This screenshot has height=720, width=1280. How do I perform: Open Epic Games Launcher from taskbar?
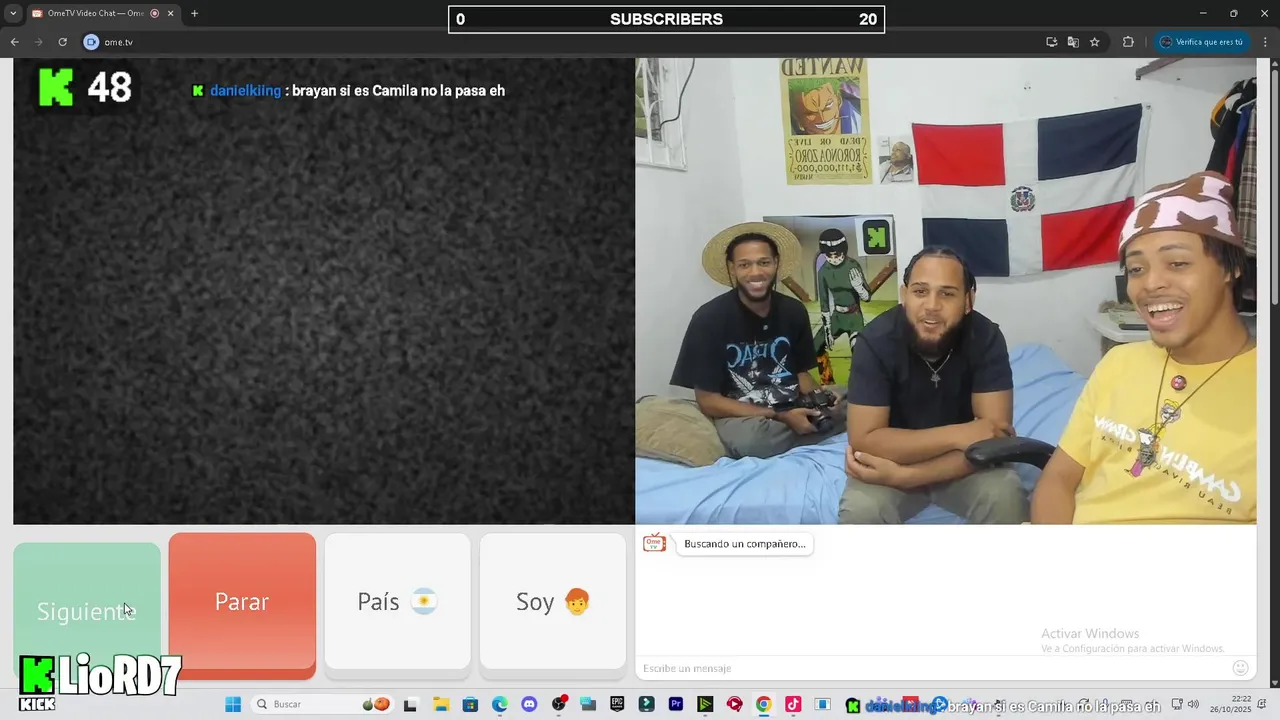click(617, 704)
